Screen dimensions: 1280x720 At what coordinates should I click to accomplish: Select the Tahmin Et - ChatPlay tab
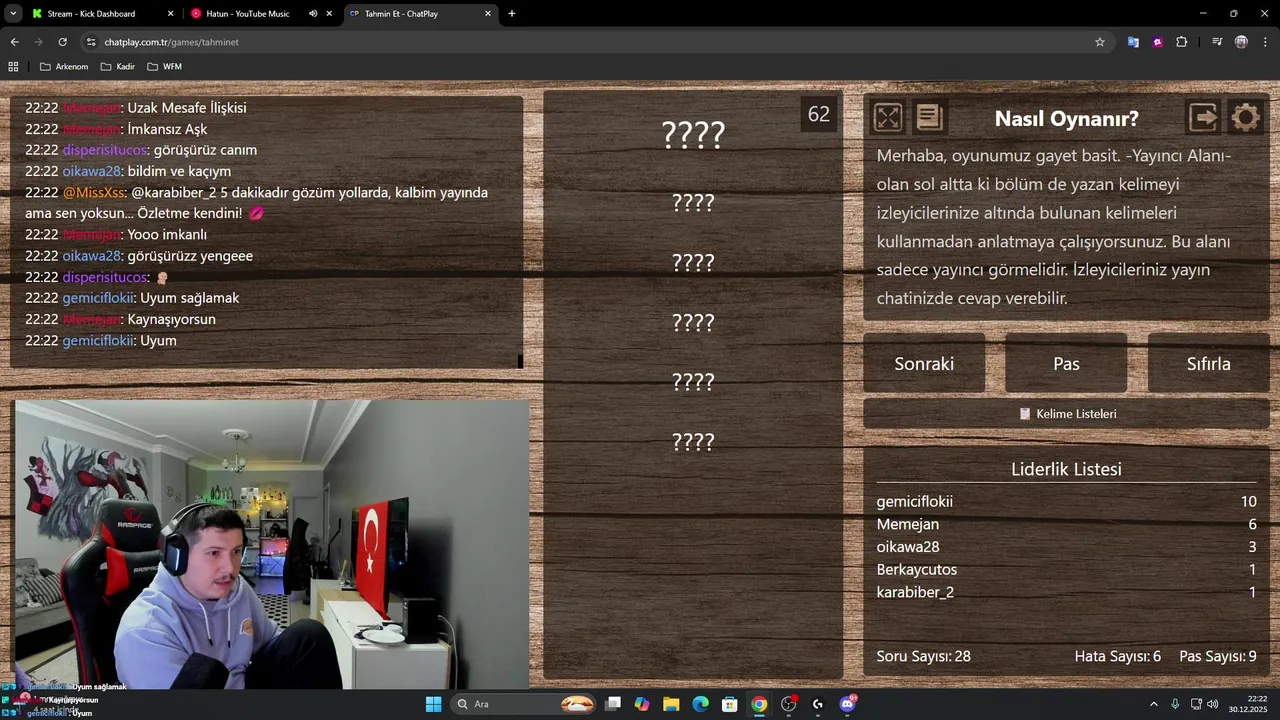click(x=420, y=14)
